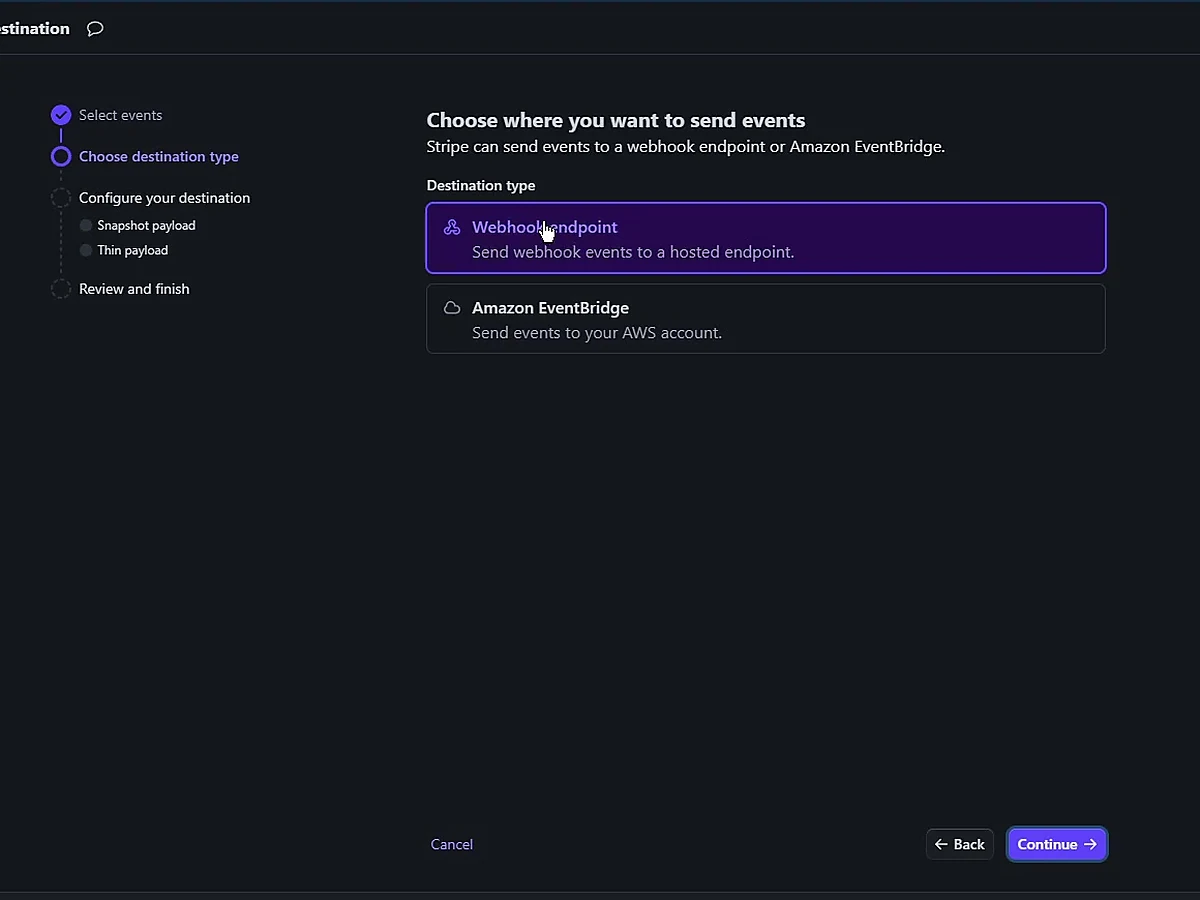The height and width of the screenshot is (900, 1200).
Task: Go to the Select events step
Action: 120,115
